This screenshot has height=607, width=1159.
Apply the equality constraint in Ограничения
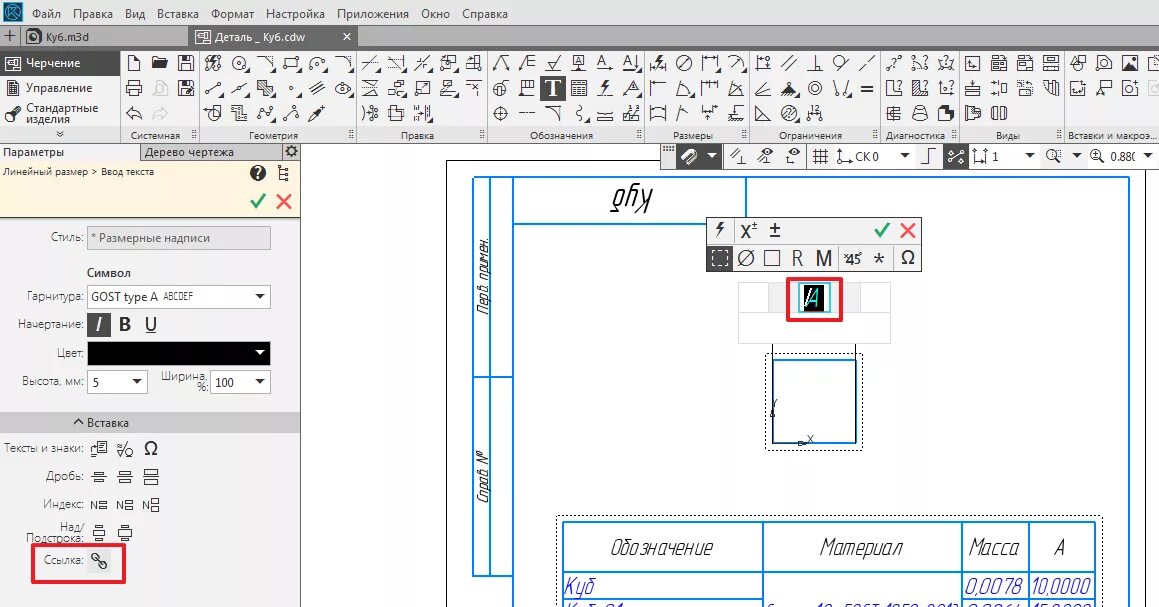[x=867, y=89]
